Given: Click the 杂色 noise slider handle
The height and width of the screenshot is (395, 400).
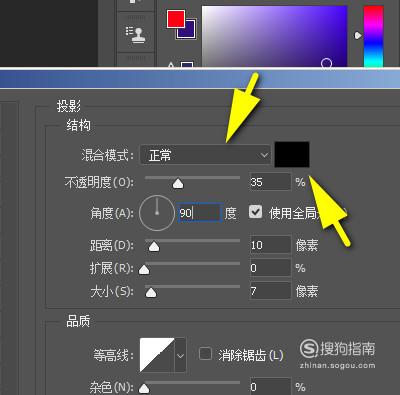Looking at the screenshot, I should coord(144,388).
